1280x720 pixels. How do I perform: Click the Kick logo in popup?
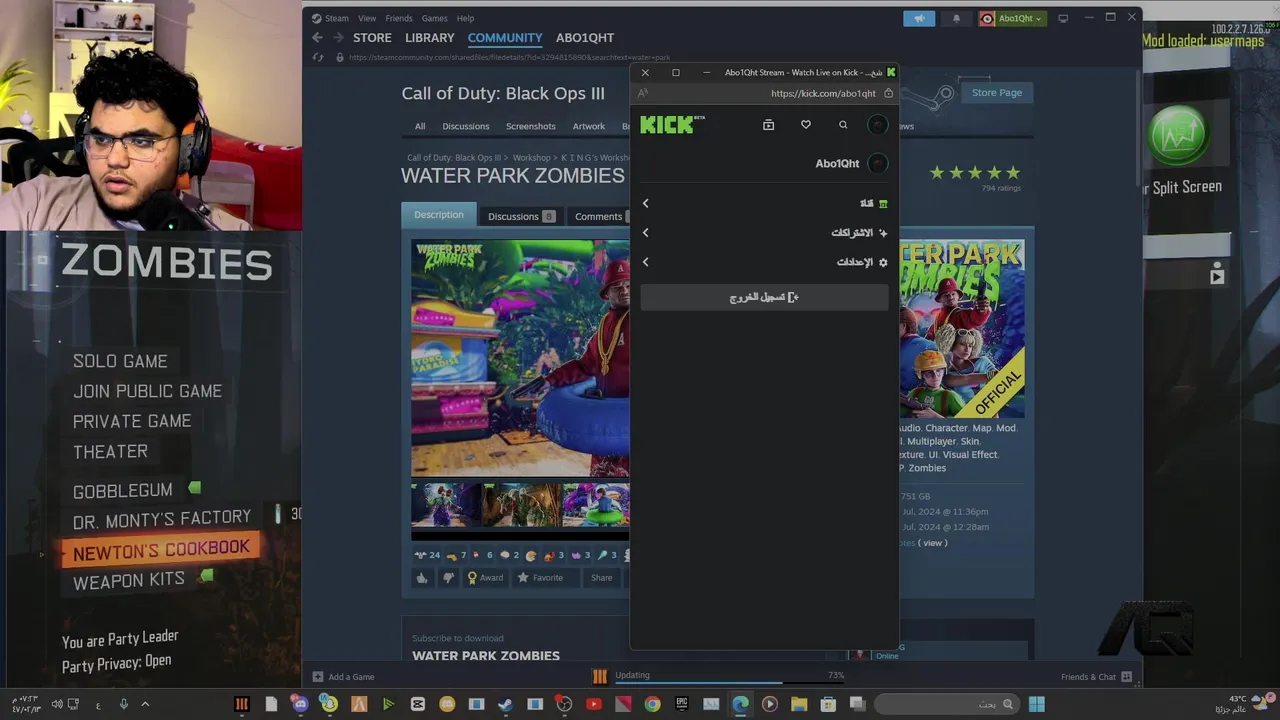pos(672,124)
